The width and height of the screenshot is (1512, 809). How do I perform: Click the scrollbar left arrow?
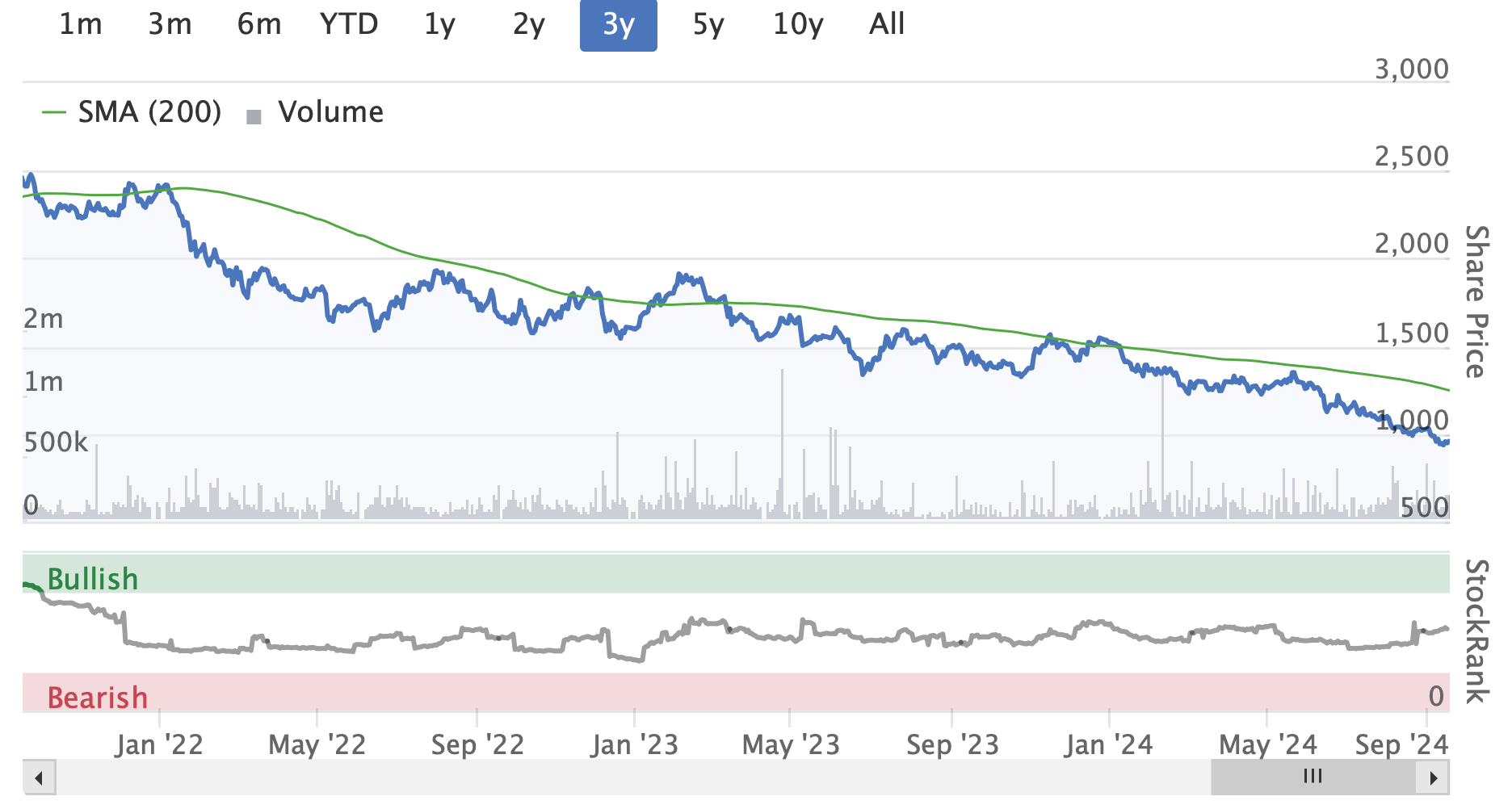point(39,778)
